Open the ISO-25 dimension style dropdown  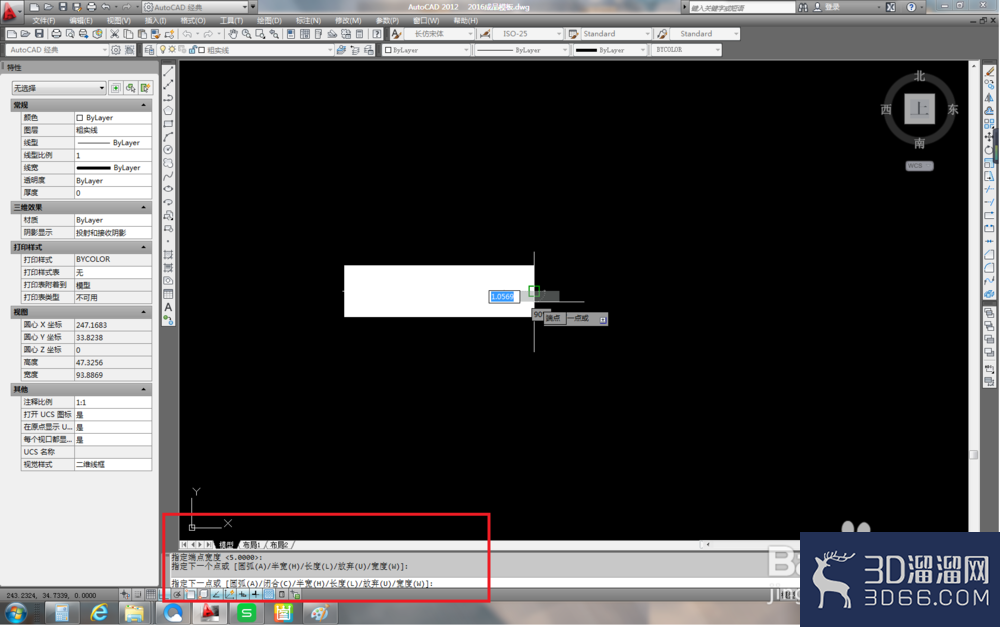527,34
